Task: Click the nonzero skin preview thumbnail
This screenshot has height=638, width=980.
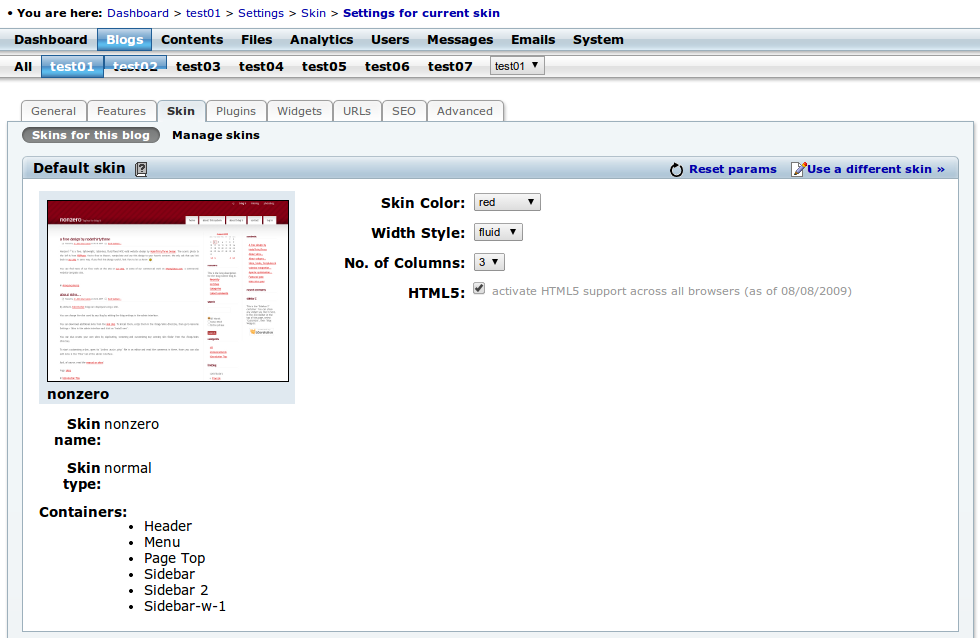Action: 168,291
